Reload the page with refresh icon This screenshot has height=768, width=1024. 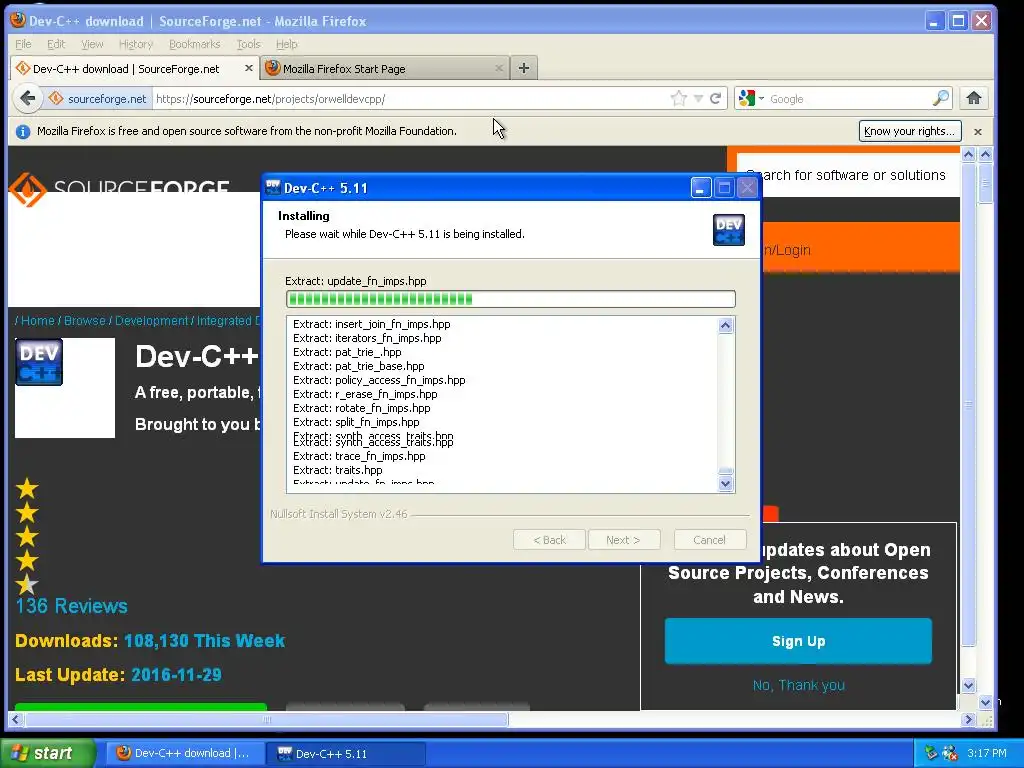click(715, 99)
